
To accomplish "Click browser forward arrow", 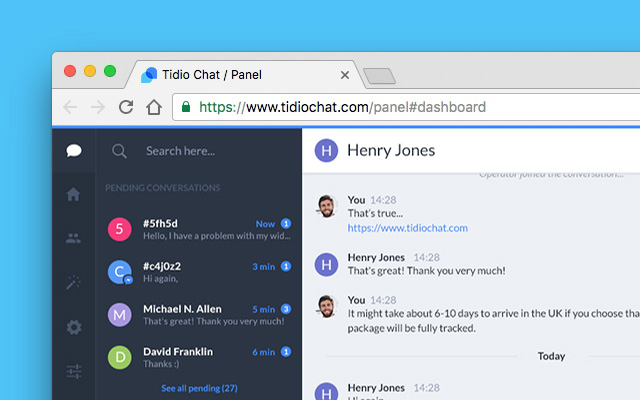I will (98, 107).
